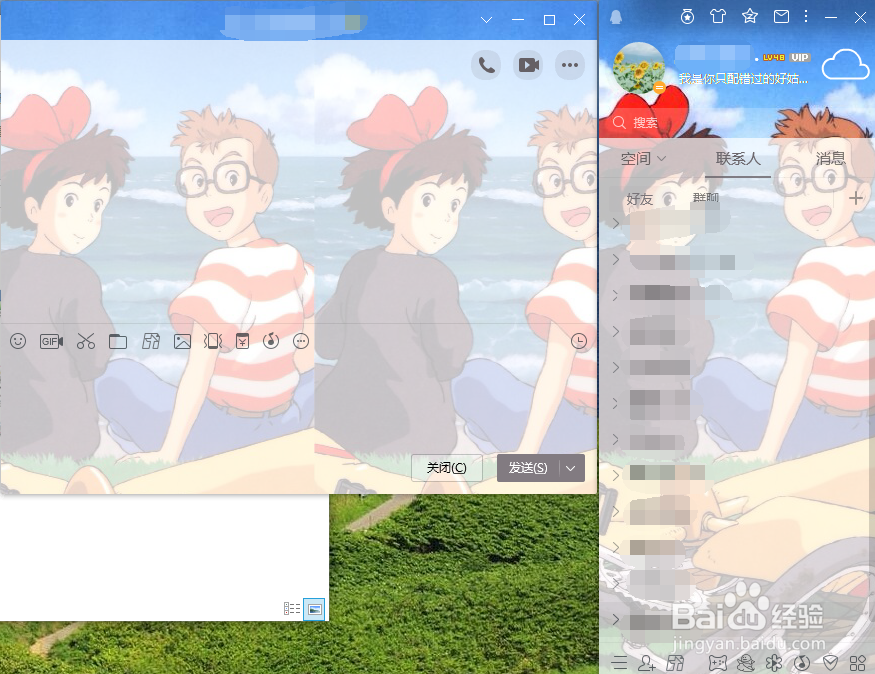
Task: Expand the sixth contact group chevron
Action: tap(616, 403)
